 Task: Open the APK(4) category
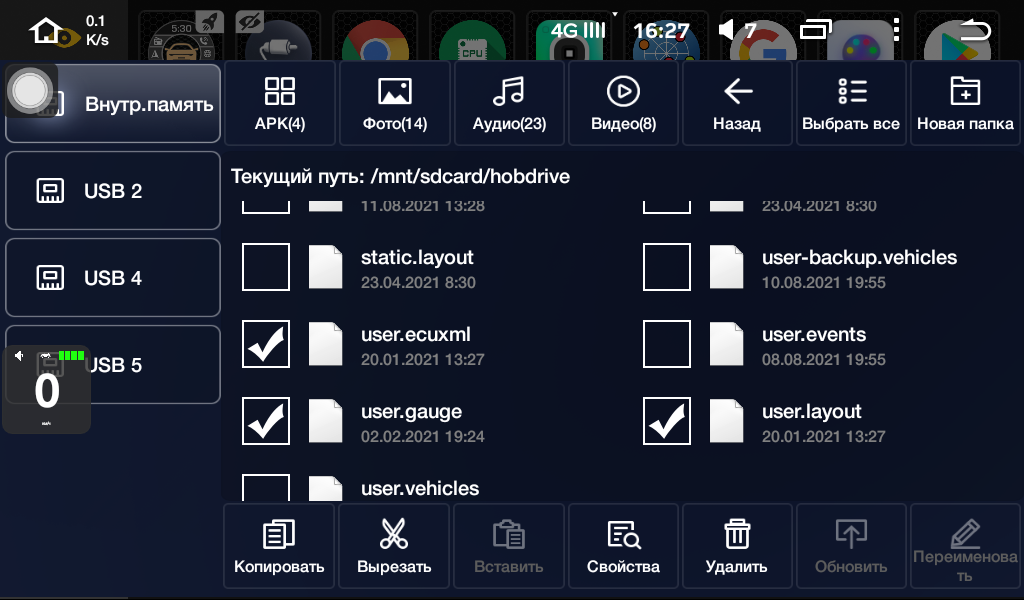click(280, 103)
